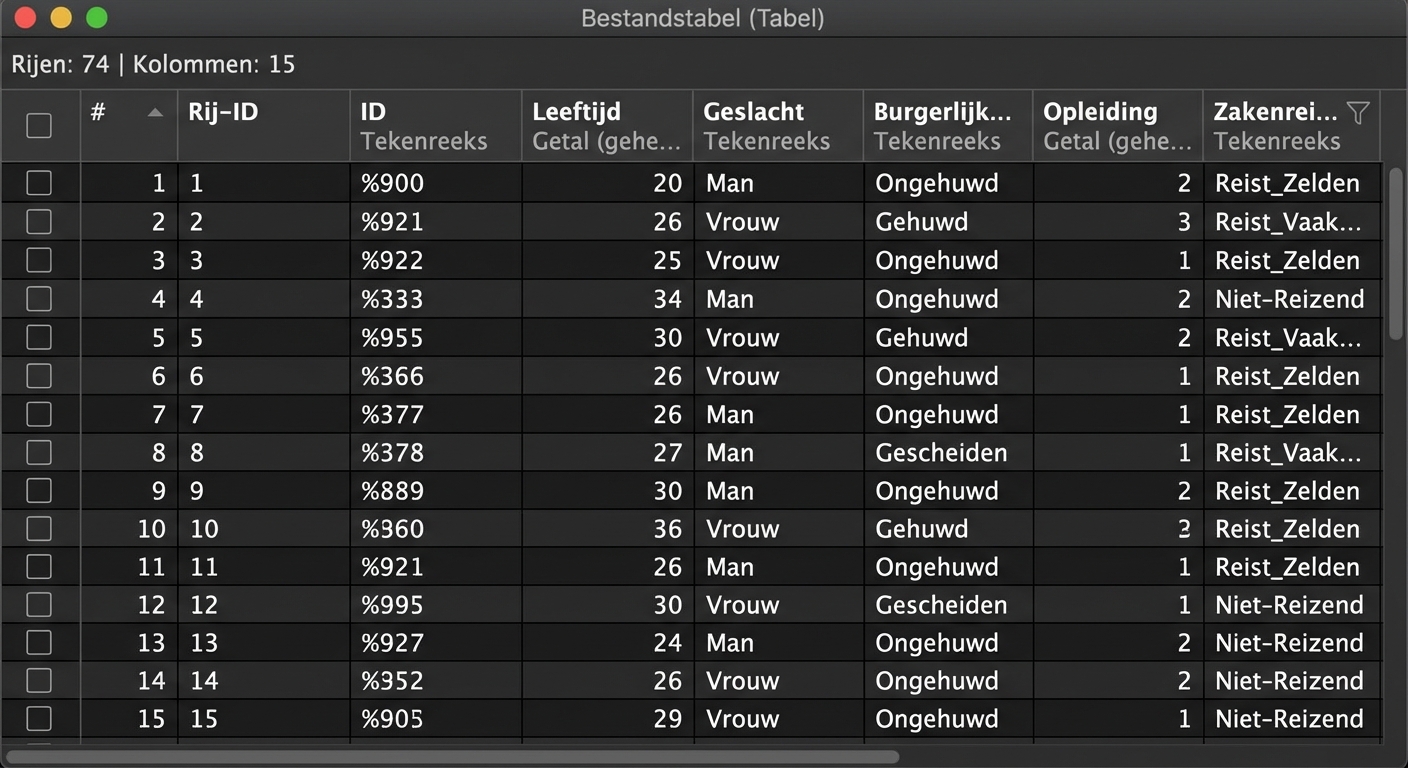Click the green zoom button in title bar

pyautogui.click(x=96, y=17)
